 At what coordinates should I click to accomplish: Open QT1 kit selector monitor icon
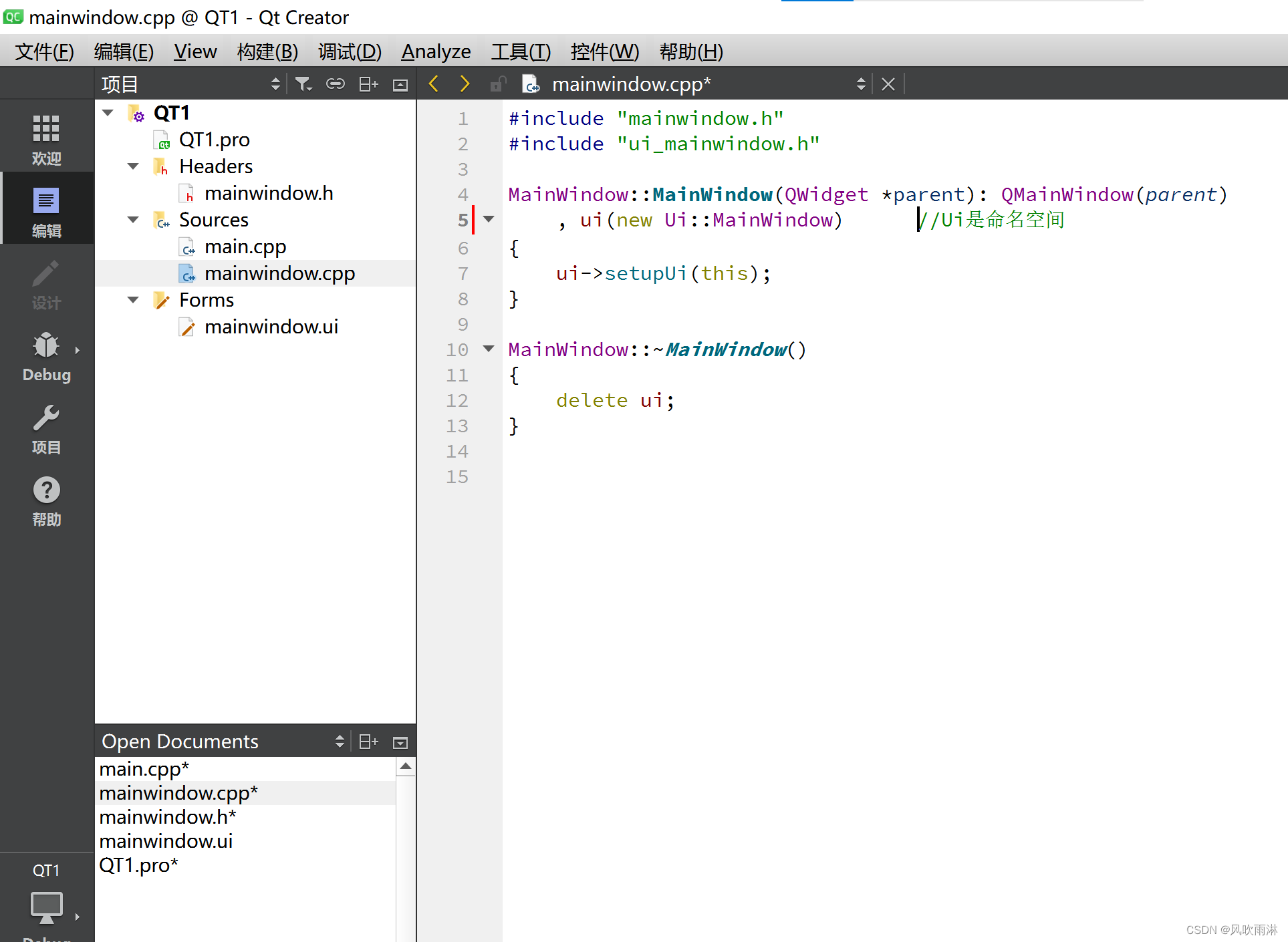pos(46,906)
